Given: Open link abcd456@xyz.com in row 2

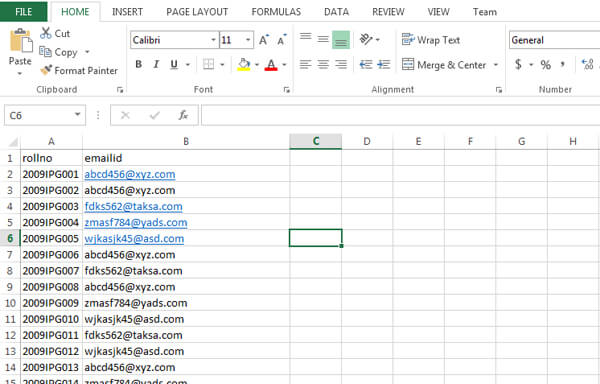Looking at the screenshot, I should (130, 174).
